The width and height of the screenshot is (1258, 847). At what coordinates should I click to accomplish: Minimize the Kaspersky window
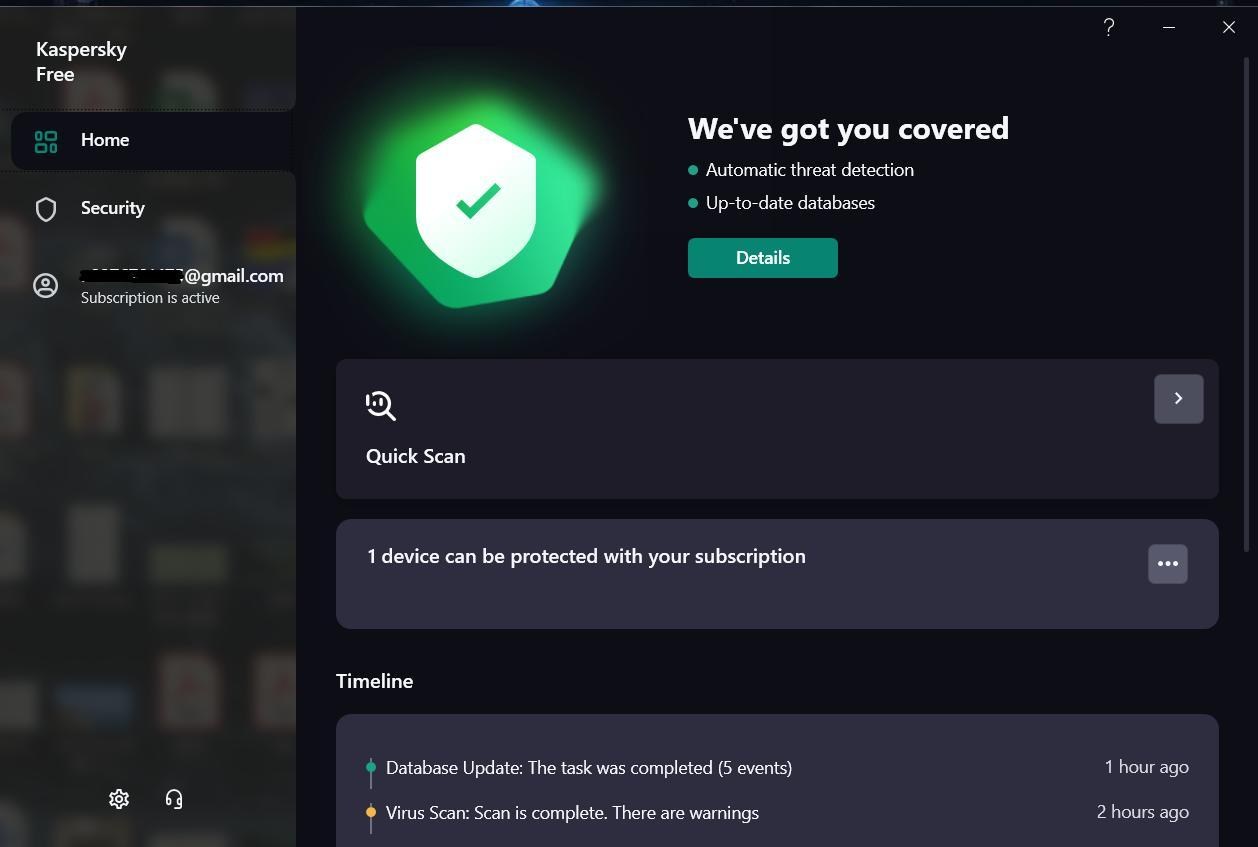pos(1168,28)
